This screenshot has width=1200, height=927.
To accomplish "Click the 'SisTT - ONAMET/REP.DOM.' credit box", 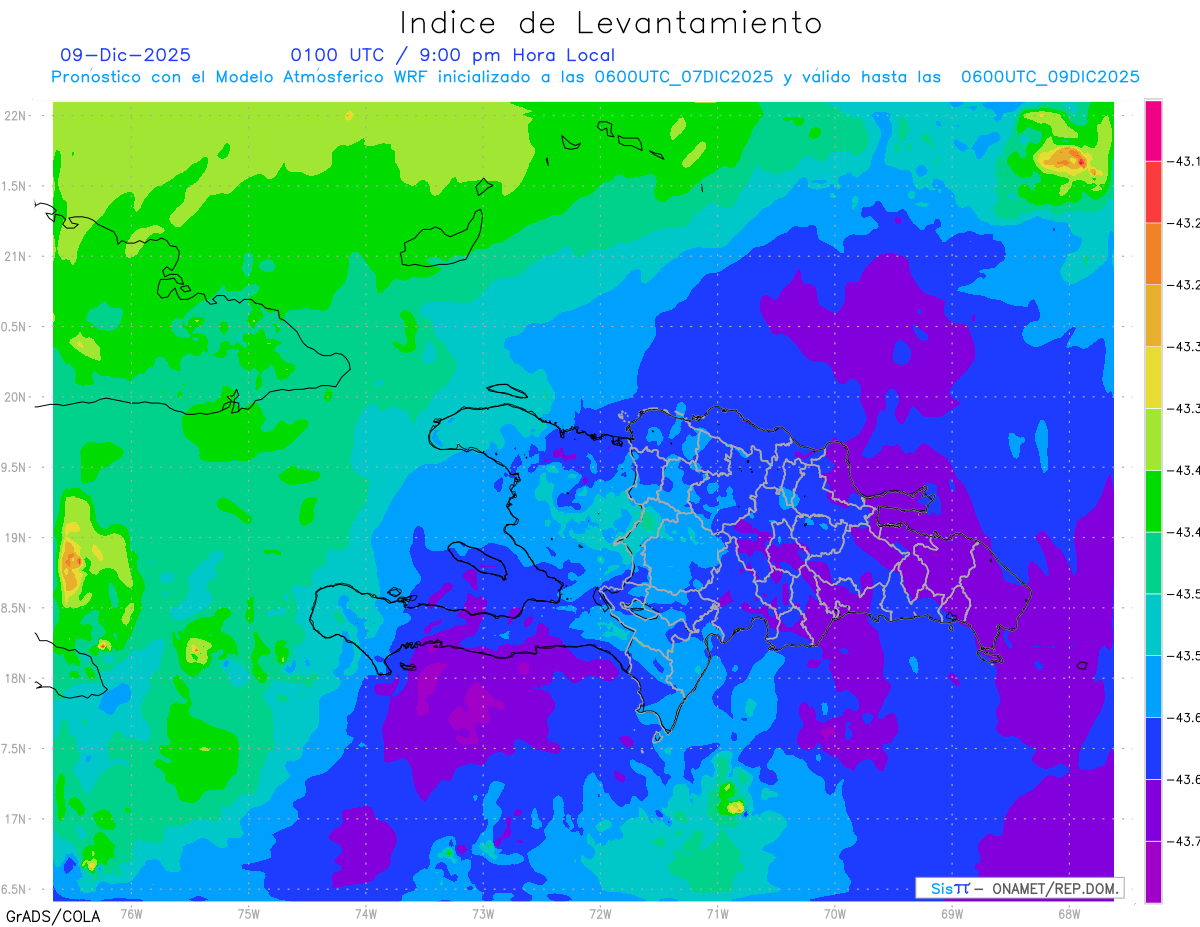I will (x=1020, y=888).
